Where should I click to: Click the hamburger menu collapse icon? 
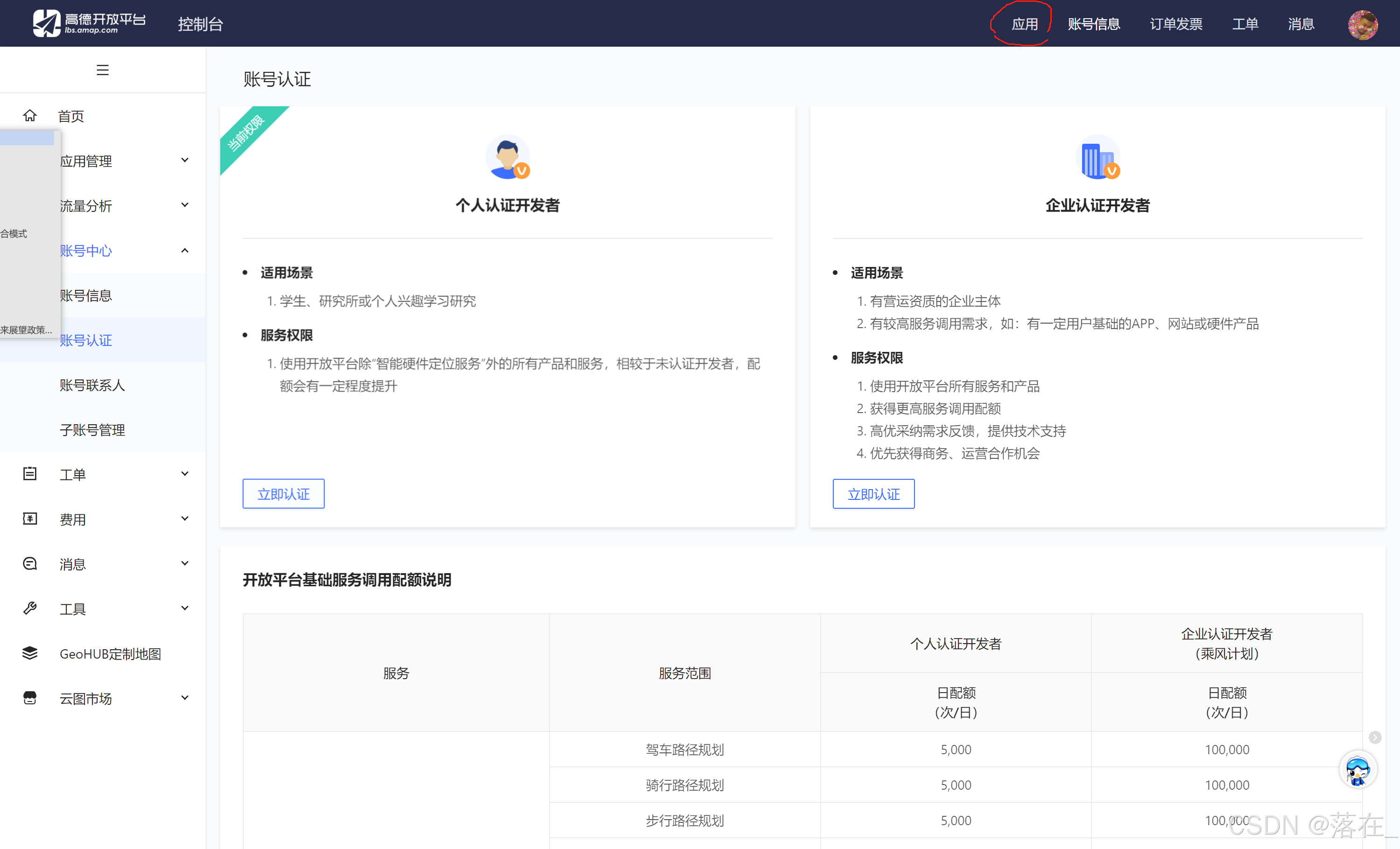coord(102,70)
